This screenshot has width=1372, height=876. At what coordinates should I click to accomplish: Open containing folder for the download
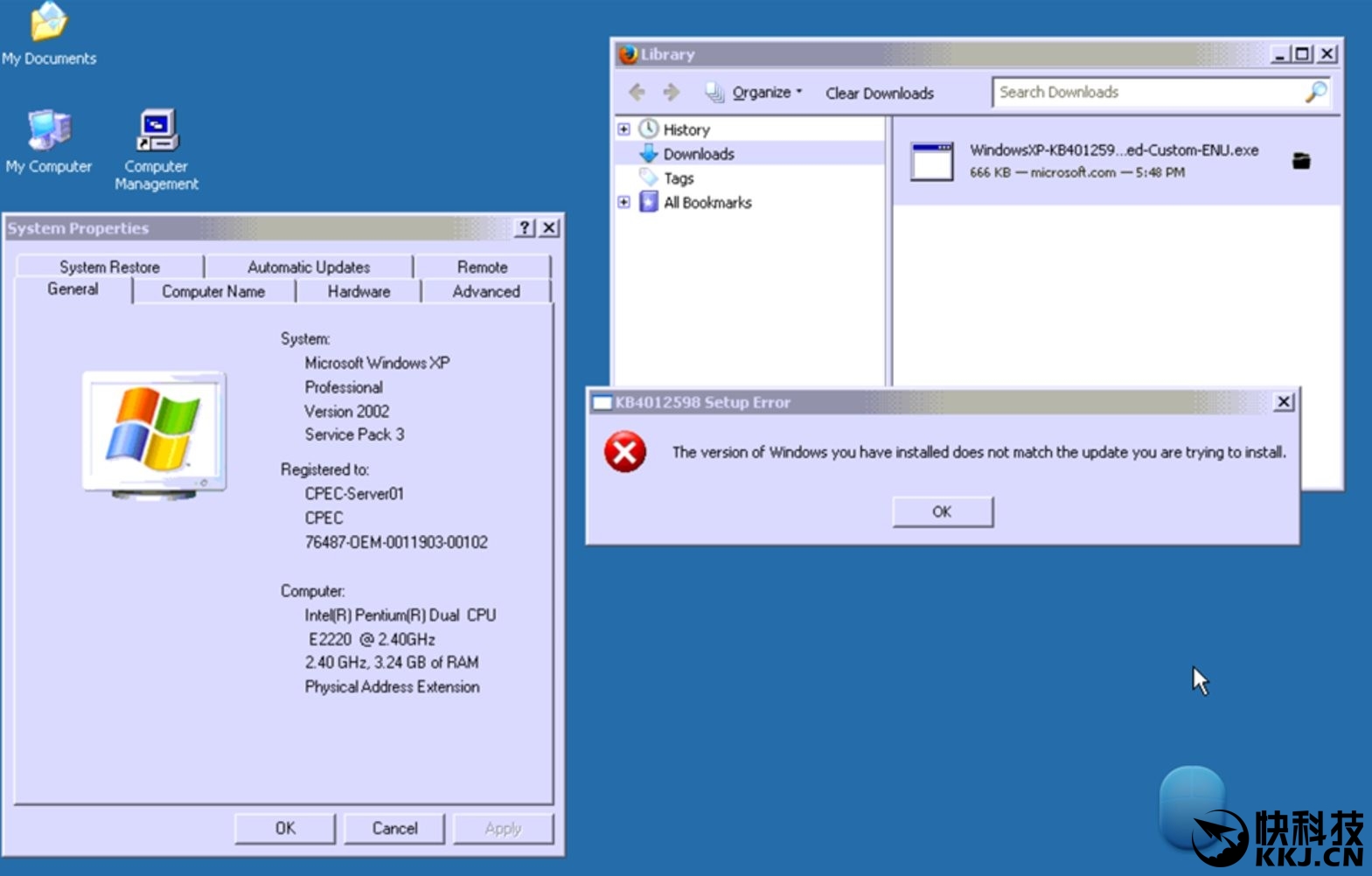(x=1301, y=161)
